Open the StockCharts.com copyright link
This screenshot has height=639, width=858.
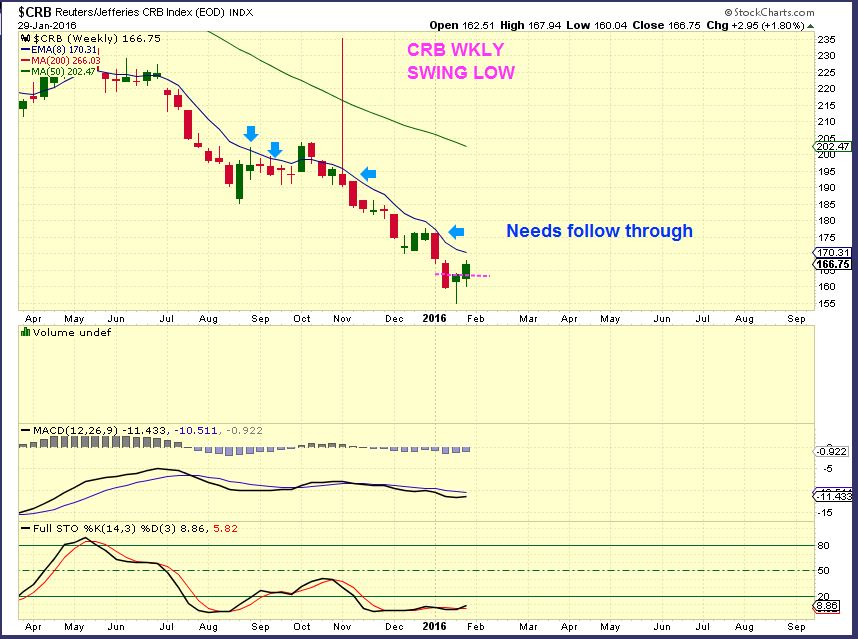[769, 12]
